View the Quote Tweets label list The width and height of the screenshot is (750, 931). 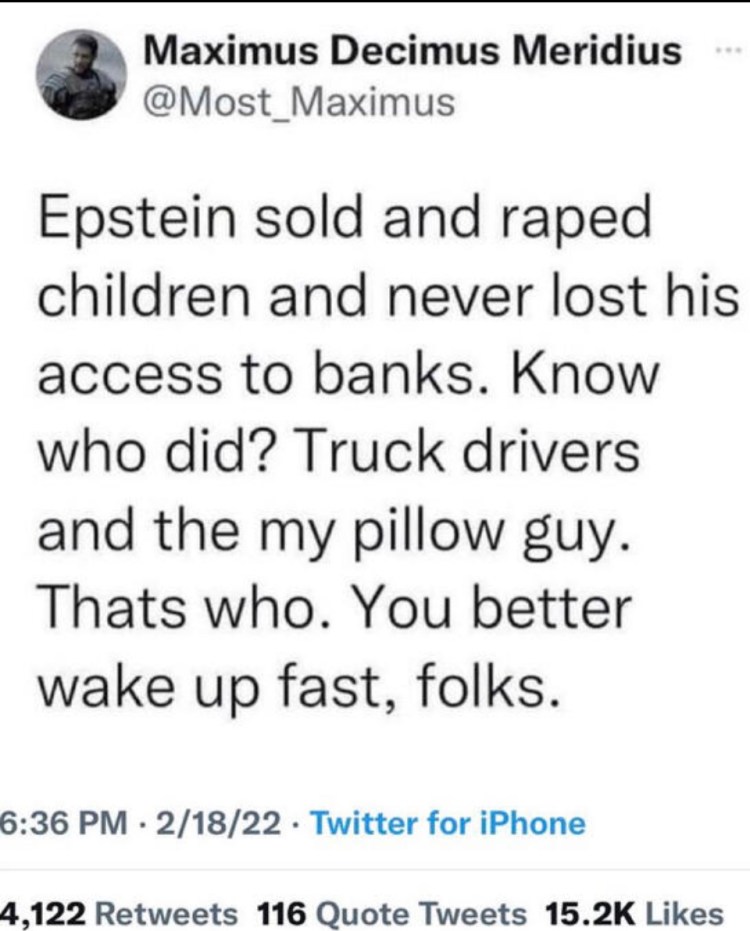422,912
